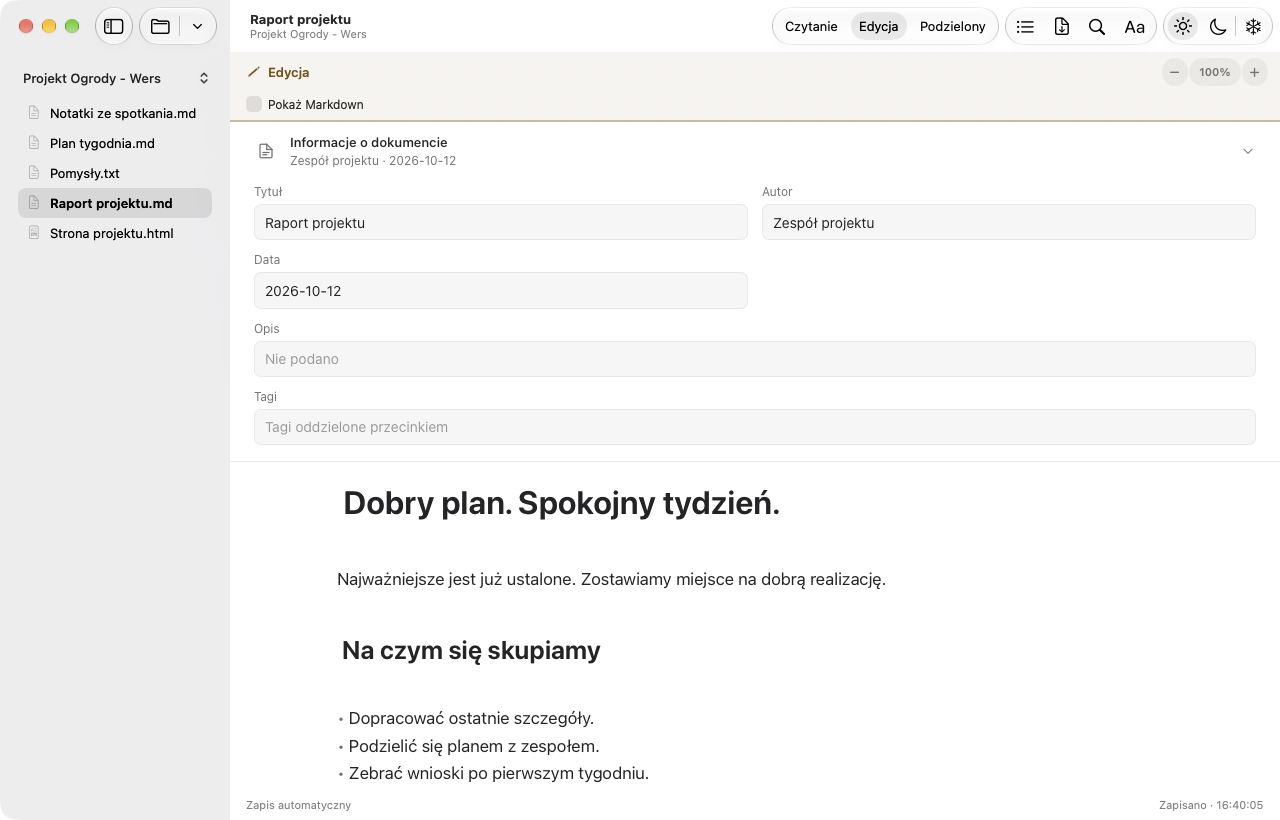Open font settings via the Aa icon
This screenshot has width=1280, height=820.
pyautogui.click(x=1134, y=27)
